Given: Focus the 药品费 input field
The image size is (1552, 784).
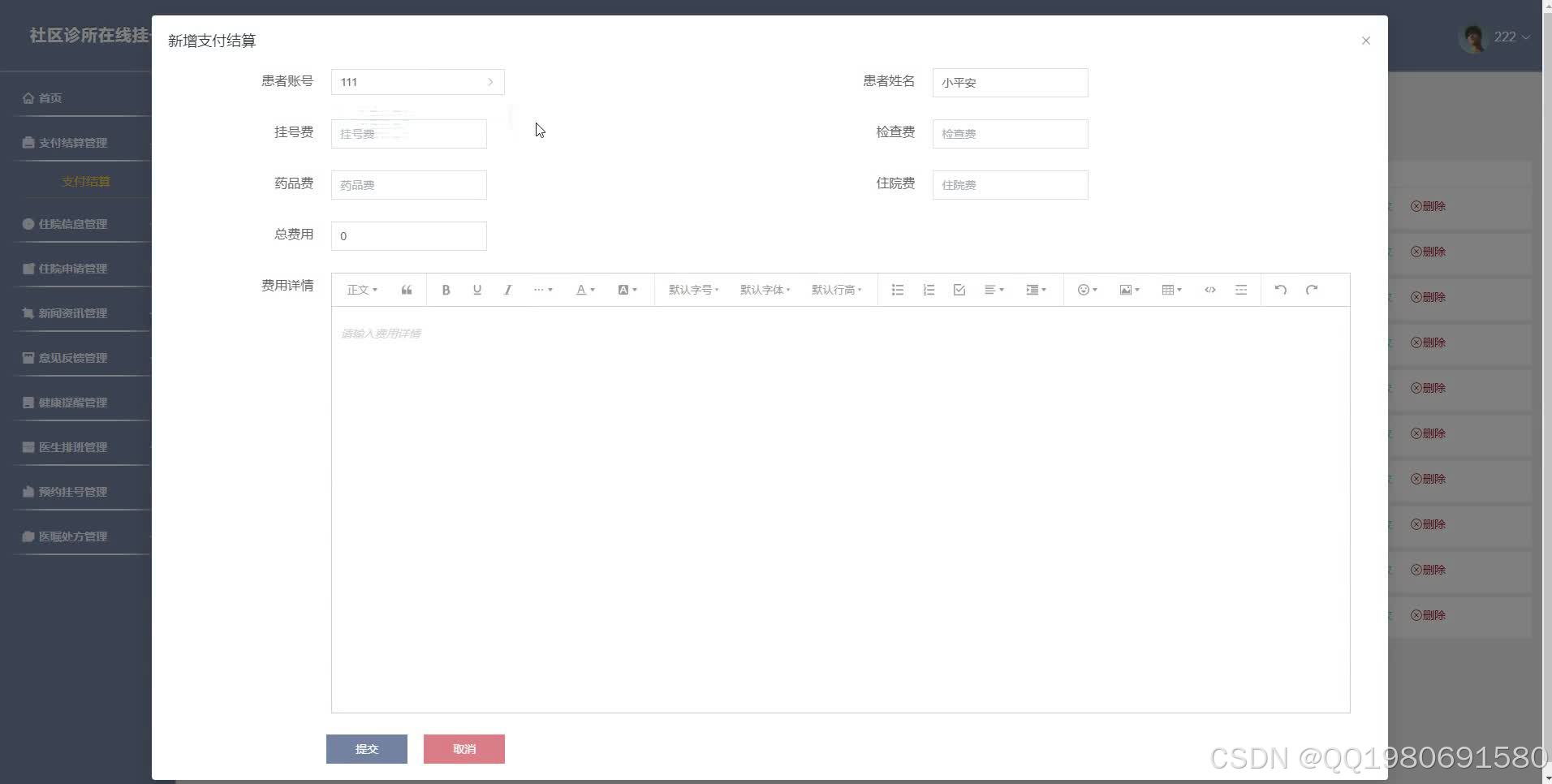Looking at the screenshot, I should tap(409, 185).
